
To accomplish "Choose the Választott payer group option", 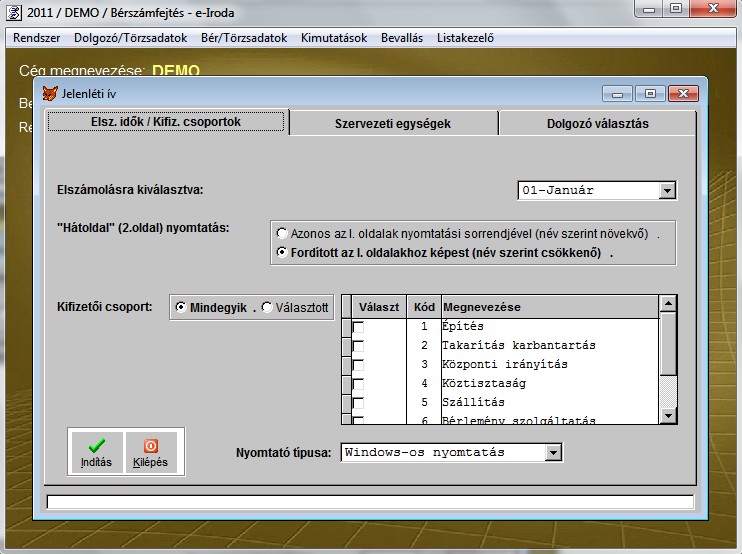I will click(x=266, y=308).
